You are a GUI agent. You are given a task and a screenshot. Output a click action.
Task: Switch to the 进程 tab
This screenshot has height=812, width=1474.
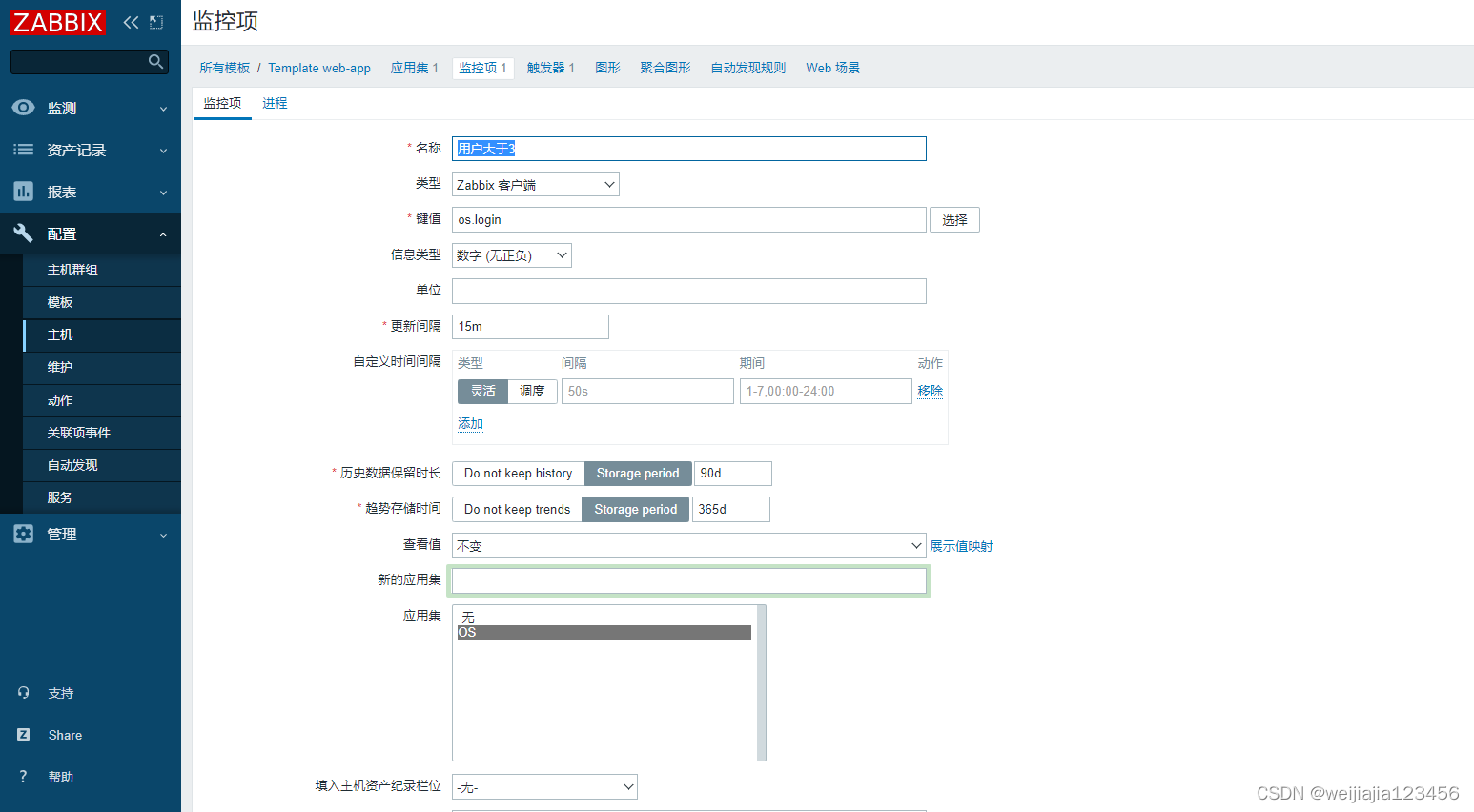[275, 103]
